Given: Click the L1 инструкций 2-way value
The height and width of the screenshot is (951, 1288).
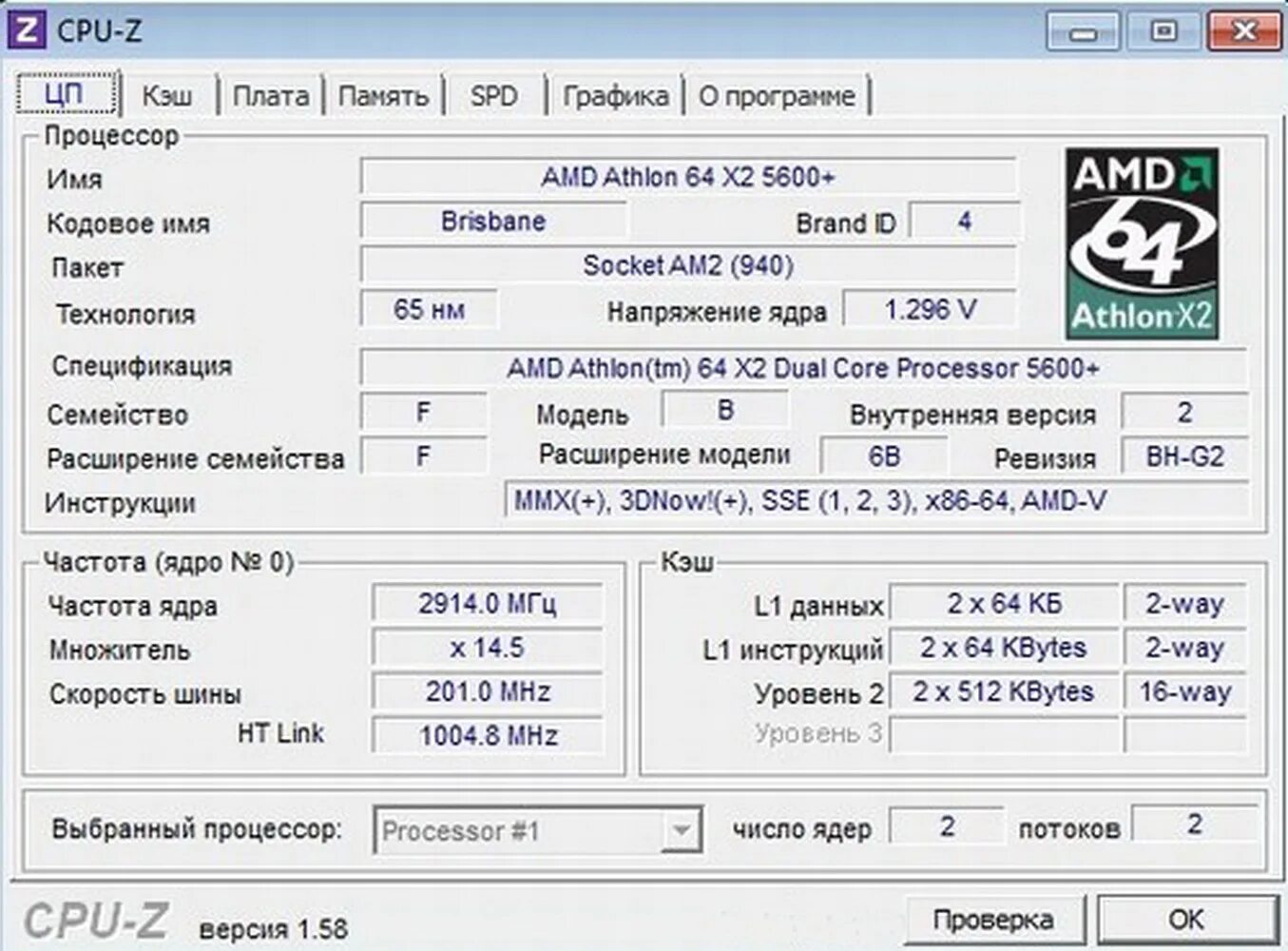Looking at the screenshot, I should pos(1185,648).
